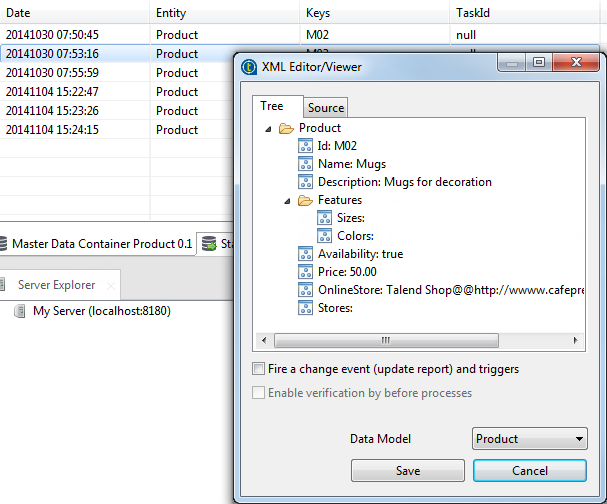Enable Fire a change event checkbox
The image size is (607, 504).
[x=260, y=369]
